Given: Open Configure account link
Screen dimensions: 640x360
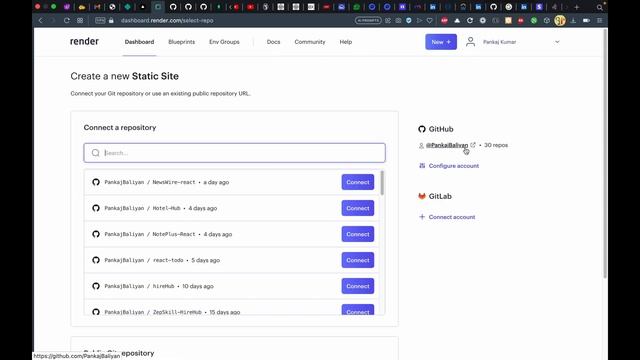Looking at the screenshot, I should click(453, 166).
